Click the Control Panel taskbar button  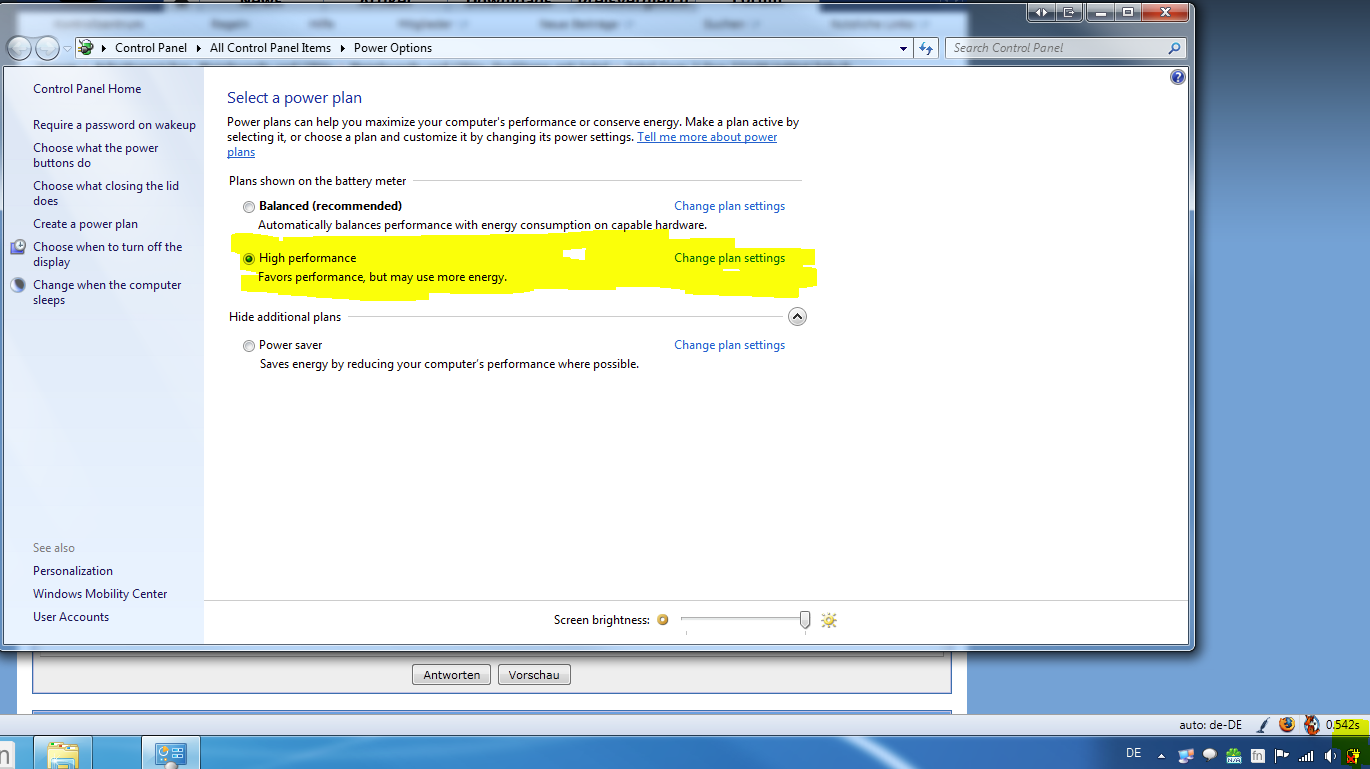click(171, 753)
